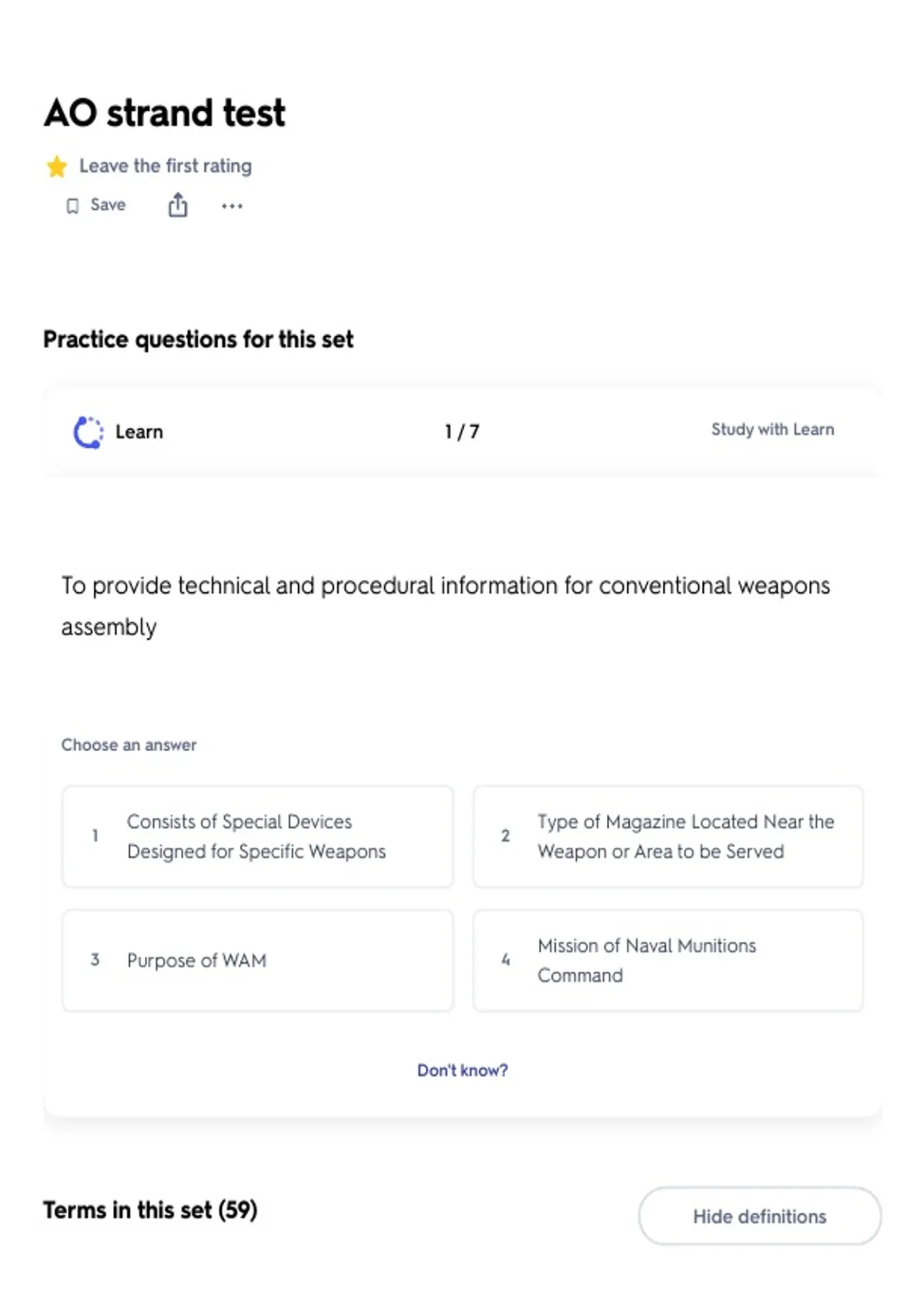Pick the 'Purpose of WAM' answer
The height and width of the screenshot is (1309, 924).
point(257,960)
